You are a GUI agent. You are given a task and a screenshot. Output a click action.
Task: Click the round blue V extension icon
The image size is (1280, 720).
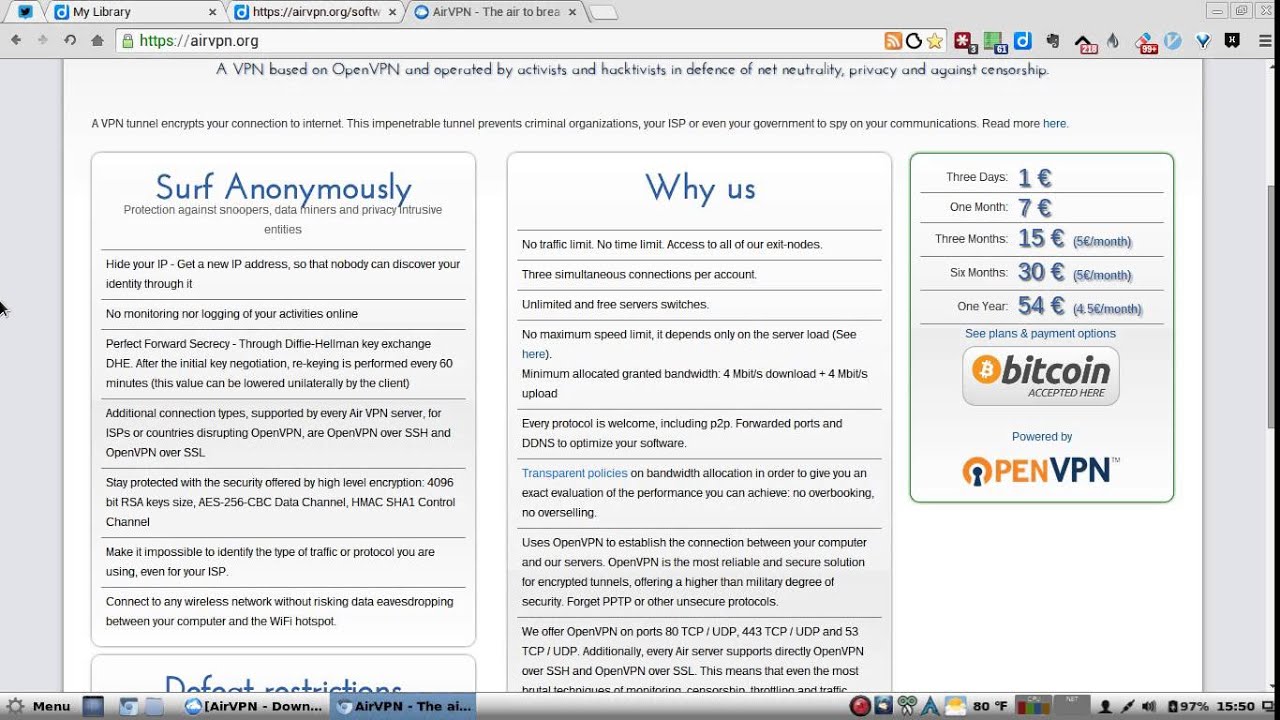click(1173, 41)
